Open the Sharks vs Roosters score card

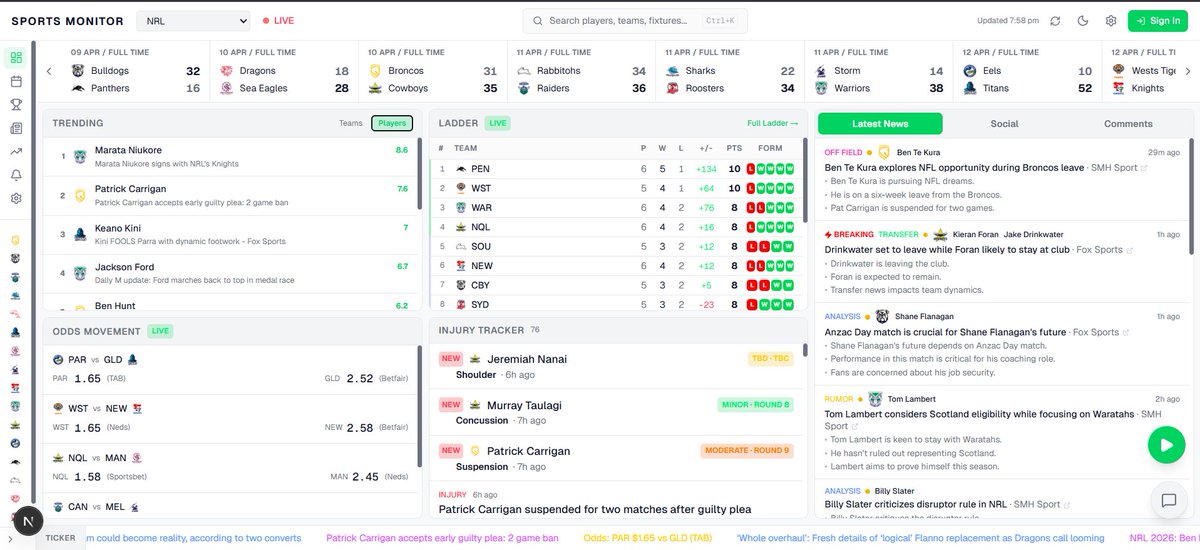(x=731, y=71)
